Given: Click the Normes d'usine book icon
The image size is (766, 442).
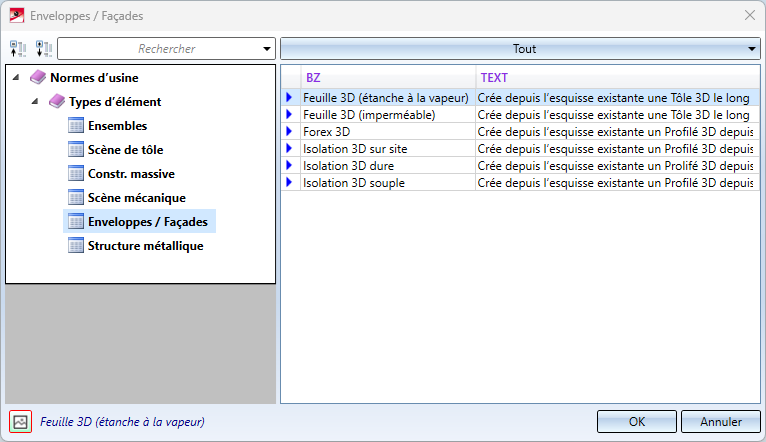Looking at the screenshot, I should point(38,78).
